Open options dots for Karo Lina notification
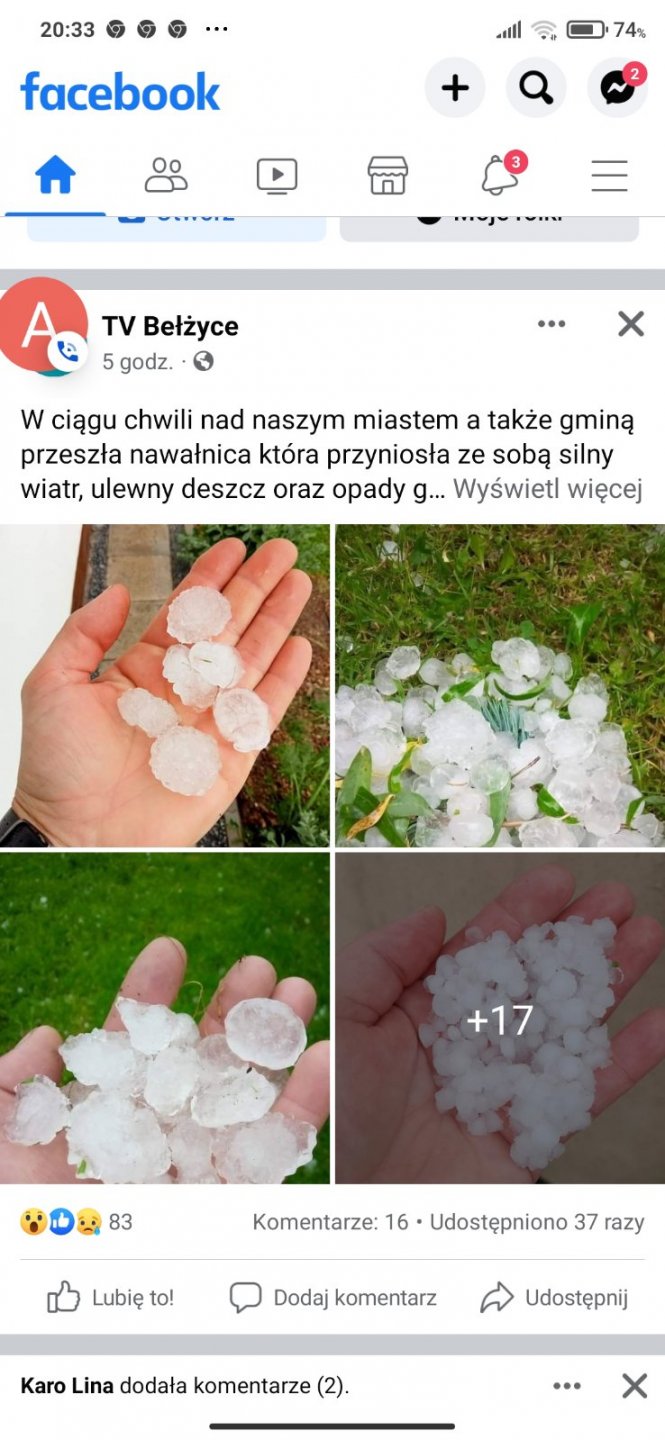This screenshot has width=665, height=1440. click(567, 1386)
